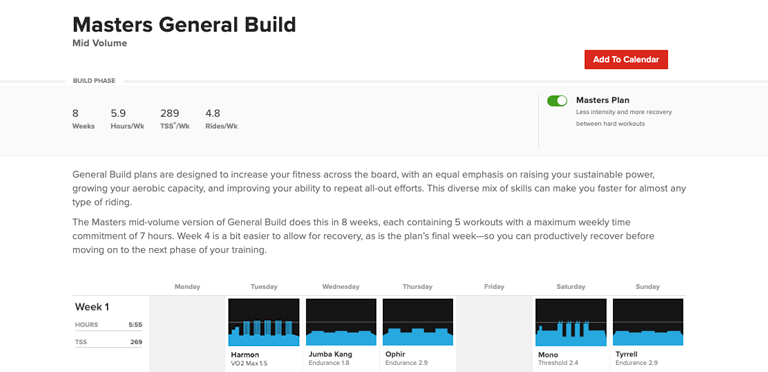Click the Build Phase tab label
Image resolution: width=768 pixels, height=372 pixels.
94,81
